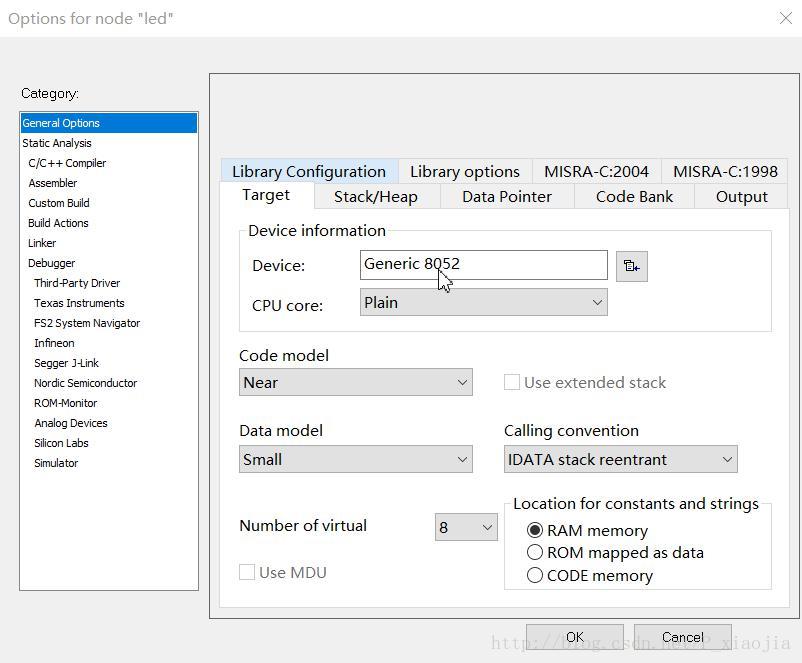Expand Number of virtual registers dropdown
The width and height of the screenshot is (802, 663).
[x=466, y=527]
